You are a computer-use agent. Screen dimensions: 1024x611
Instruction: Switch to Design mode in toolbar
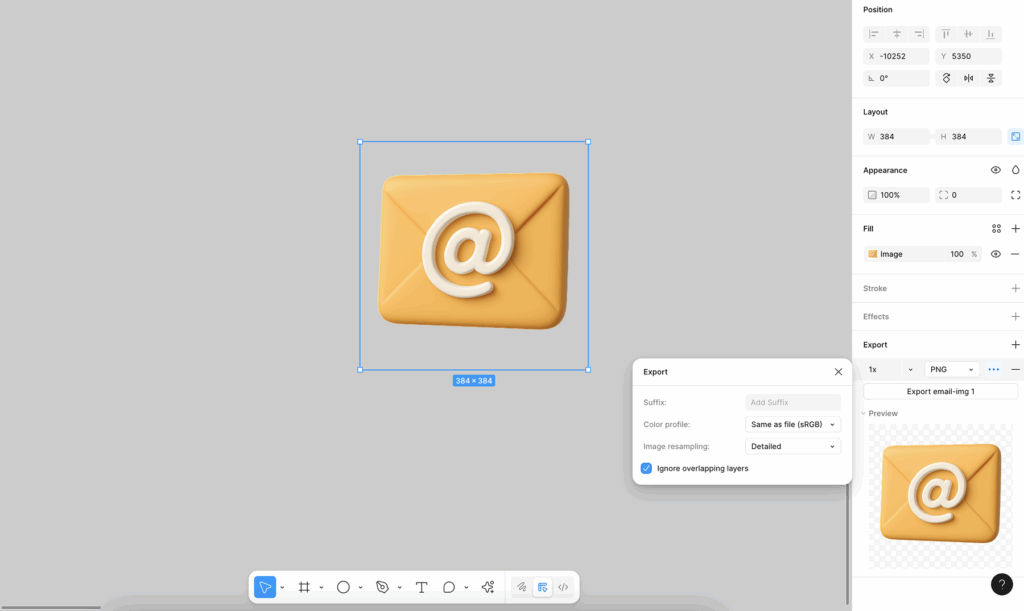[542, 587]
